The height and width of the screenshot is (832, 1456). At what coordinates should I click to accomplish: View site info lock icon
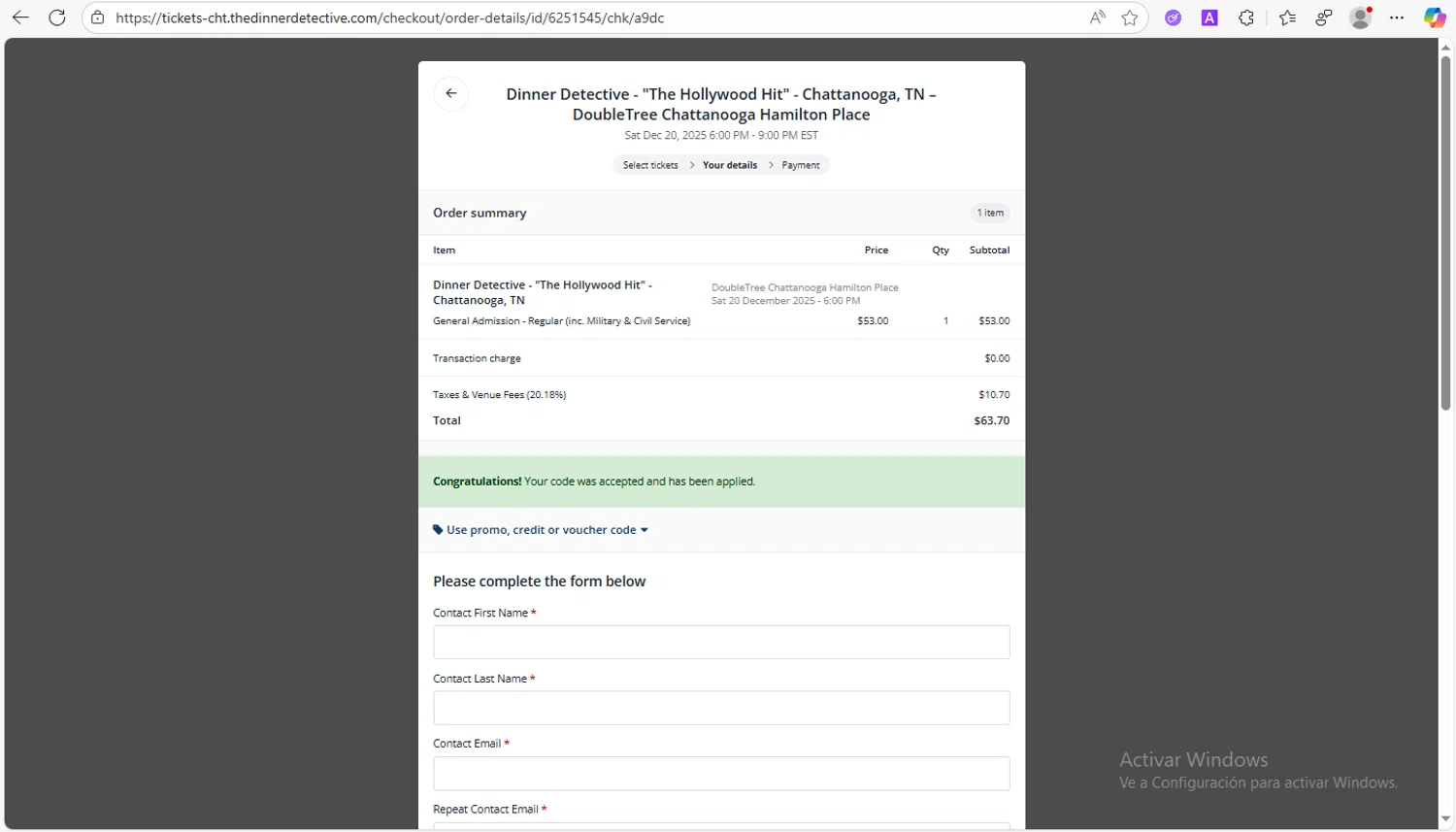coord(98,17)
